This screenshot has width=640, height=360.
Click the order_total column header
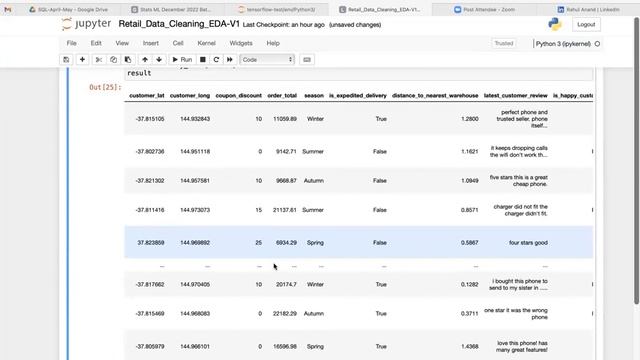click(x=282, y=96)
